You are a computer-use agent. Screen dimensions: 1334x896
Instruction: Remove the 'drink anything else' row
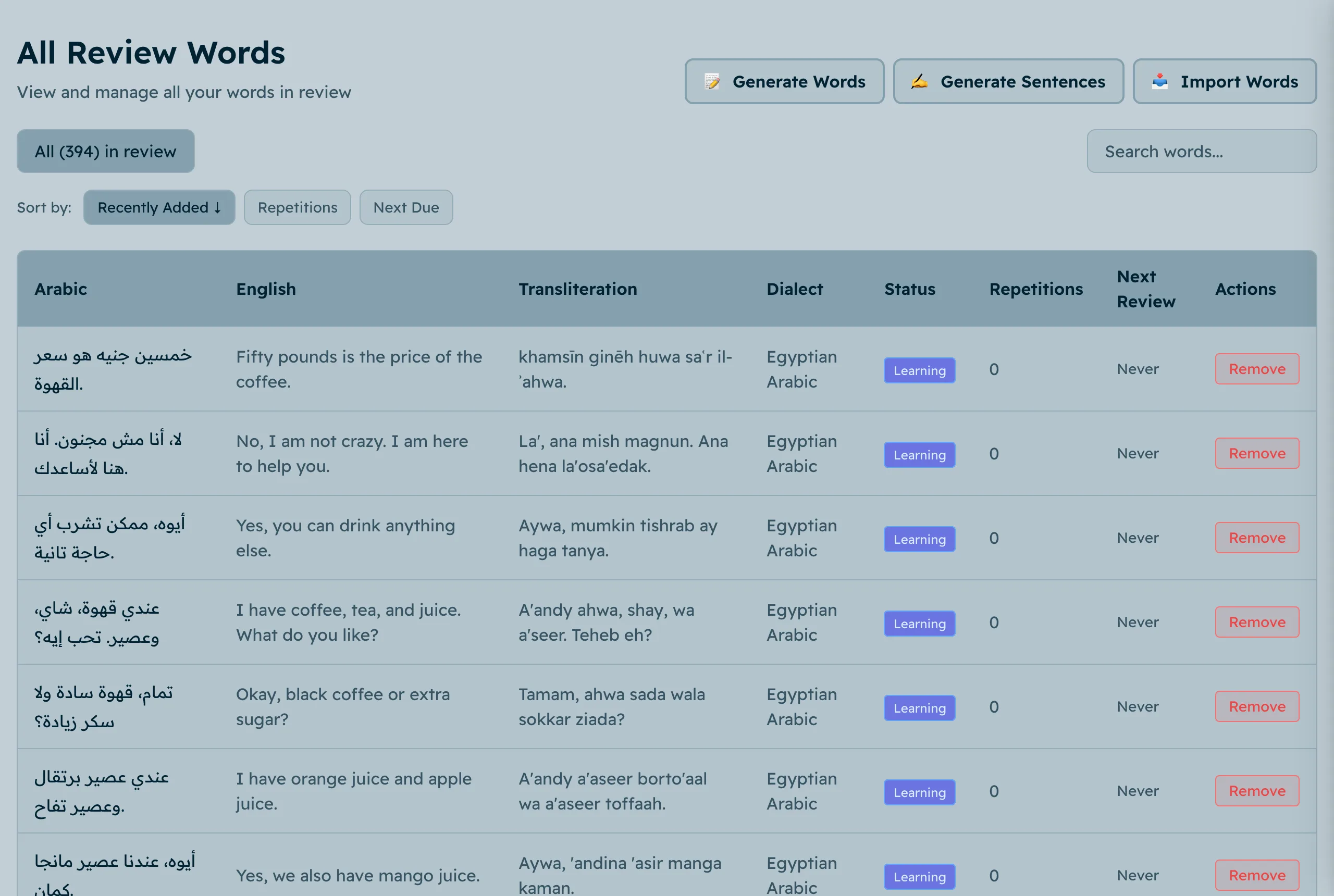[x=1257, y=538]
